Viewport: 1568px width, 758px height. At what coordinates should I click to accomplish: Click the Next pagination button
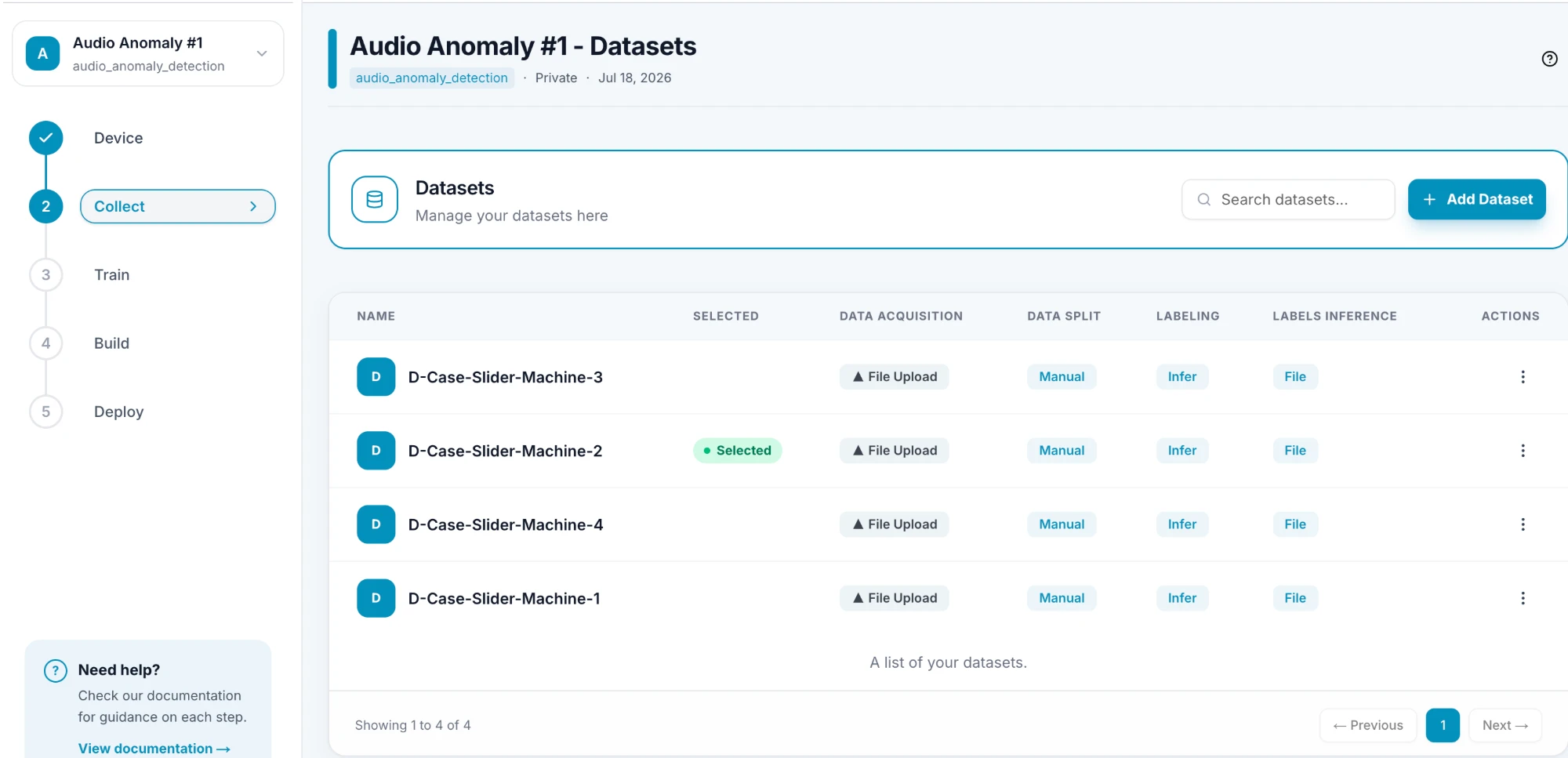(1505, 725)
